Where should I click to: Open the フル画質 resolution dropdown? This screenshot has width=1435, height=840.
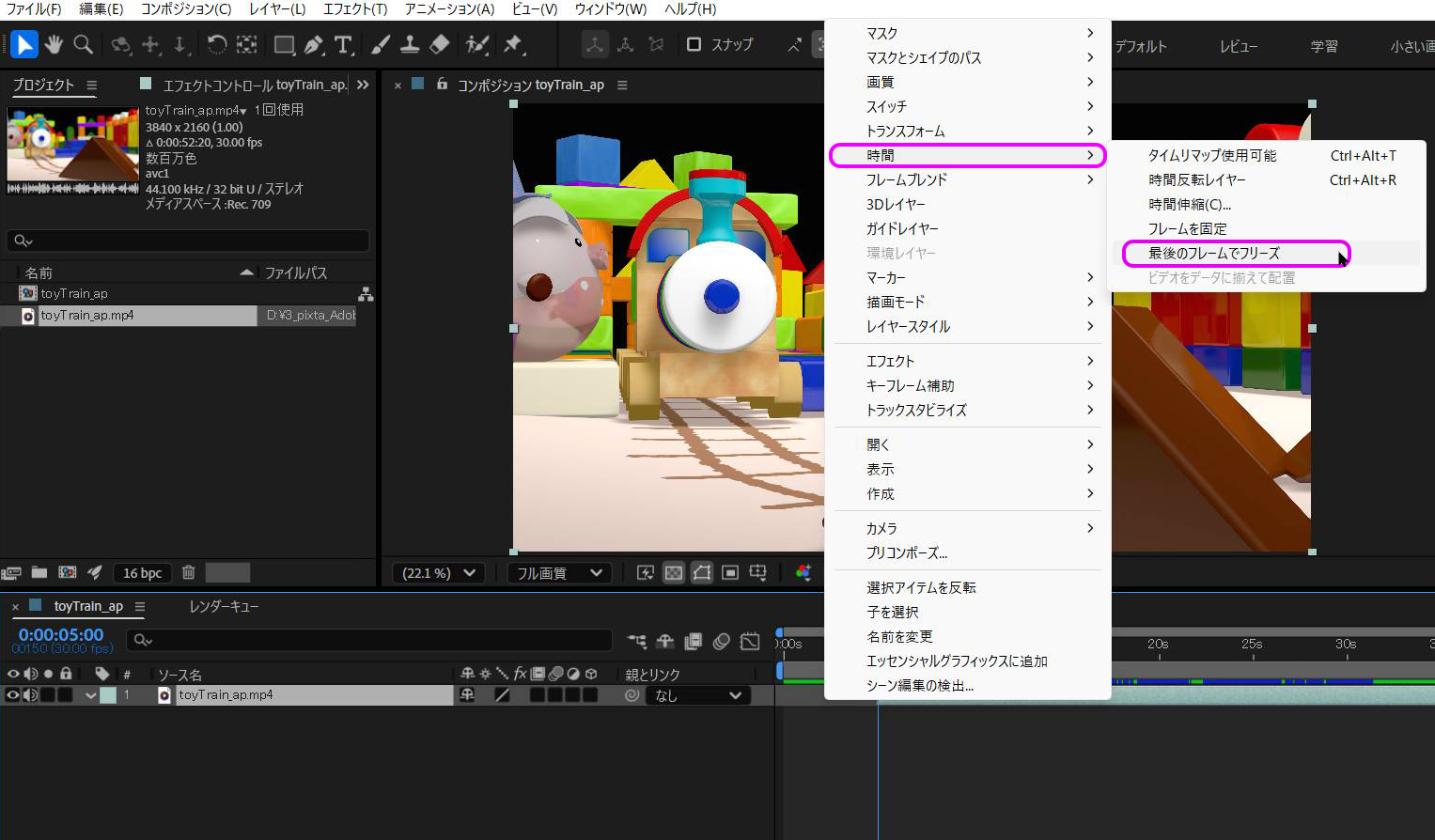coord(559,572)
